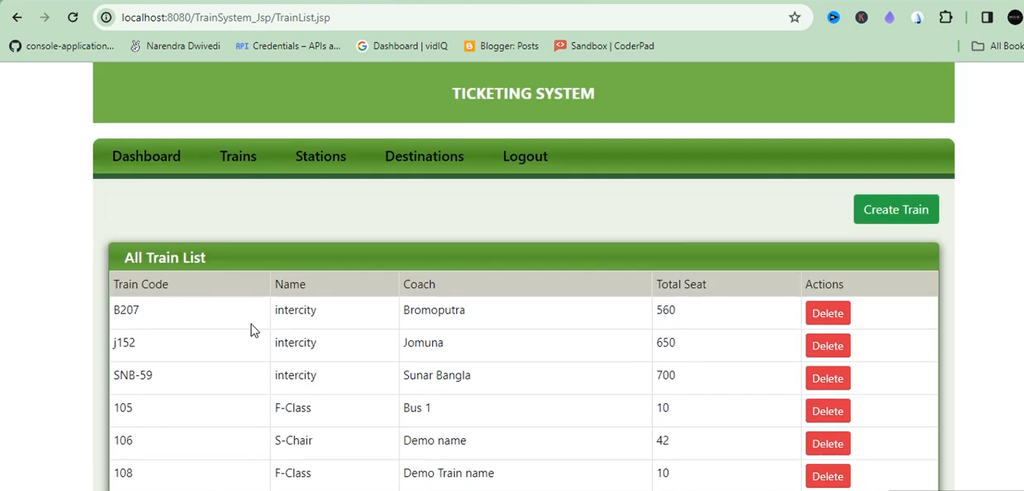Open the Extensions puzzle piece menu
The width and height of the screenshot is (1024, 491).
pos(946,18)
